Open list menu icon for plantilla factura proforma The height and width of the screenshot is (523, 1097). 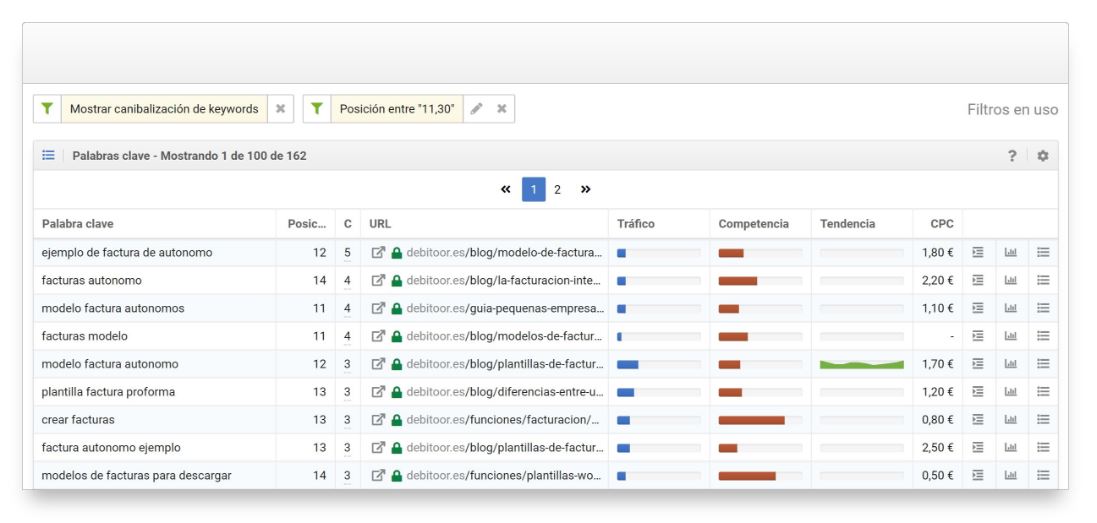tap(1043, 392)
